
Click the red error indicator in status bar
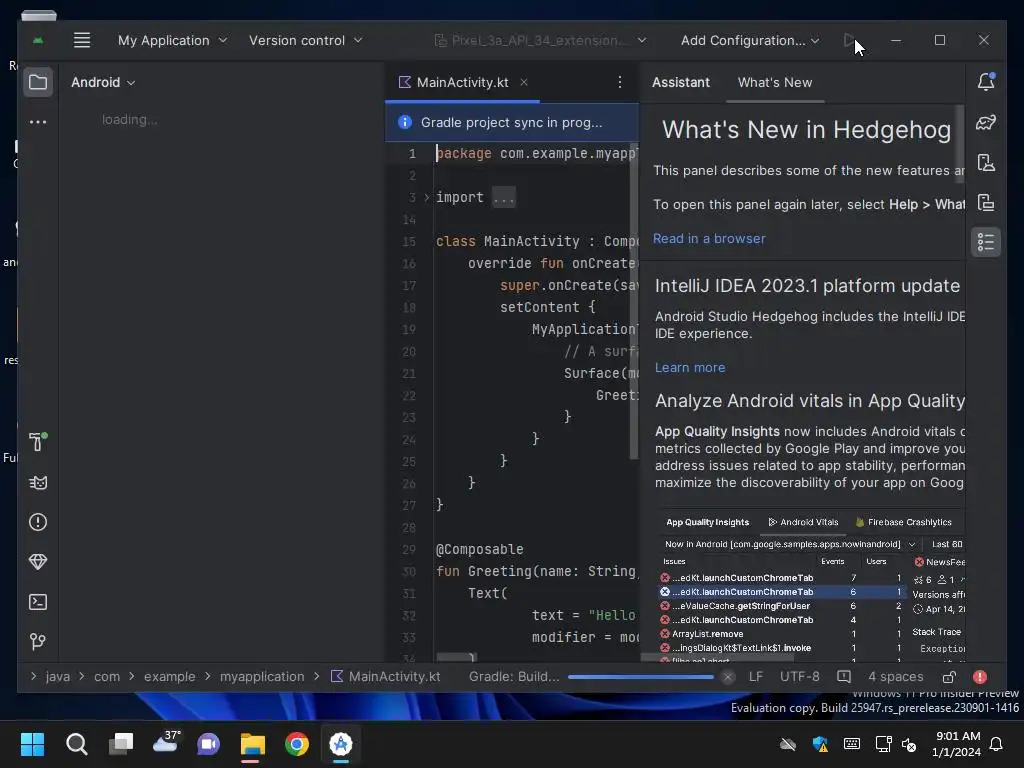click(980, 677)
